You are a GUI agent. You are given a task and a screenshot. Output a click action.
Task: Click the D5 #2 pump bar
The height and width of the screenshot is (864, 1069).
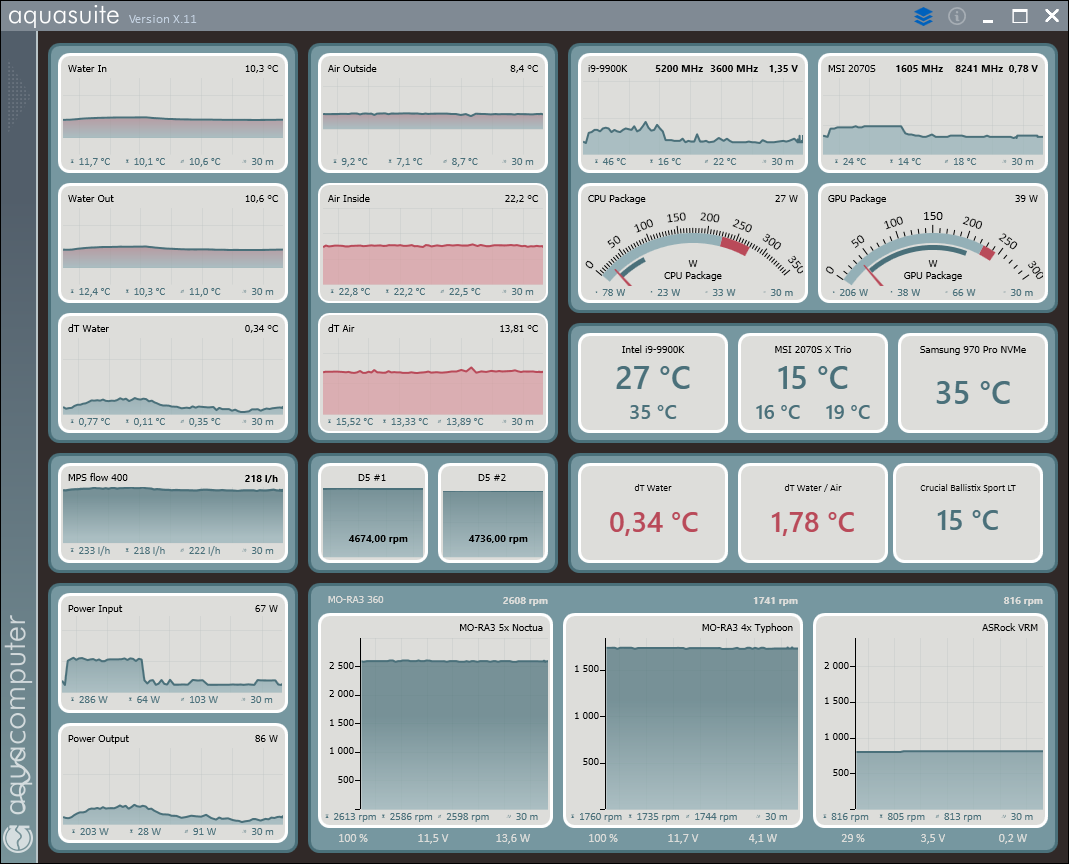(493, 513)
